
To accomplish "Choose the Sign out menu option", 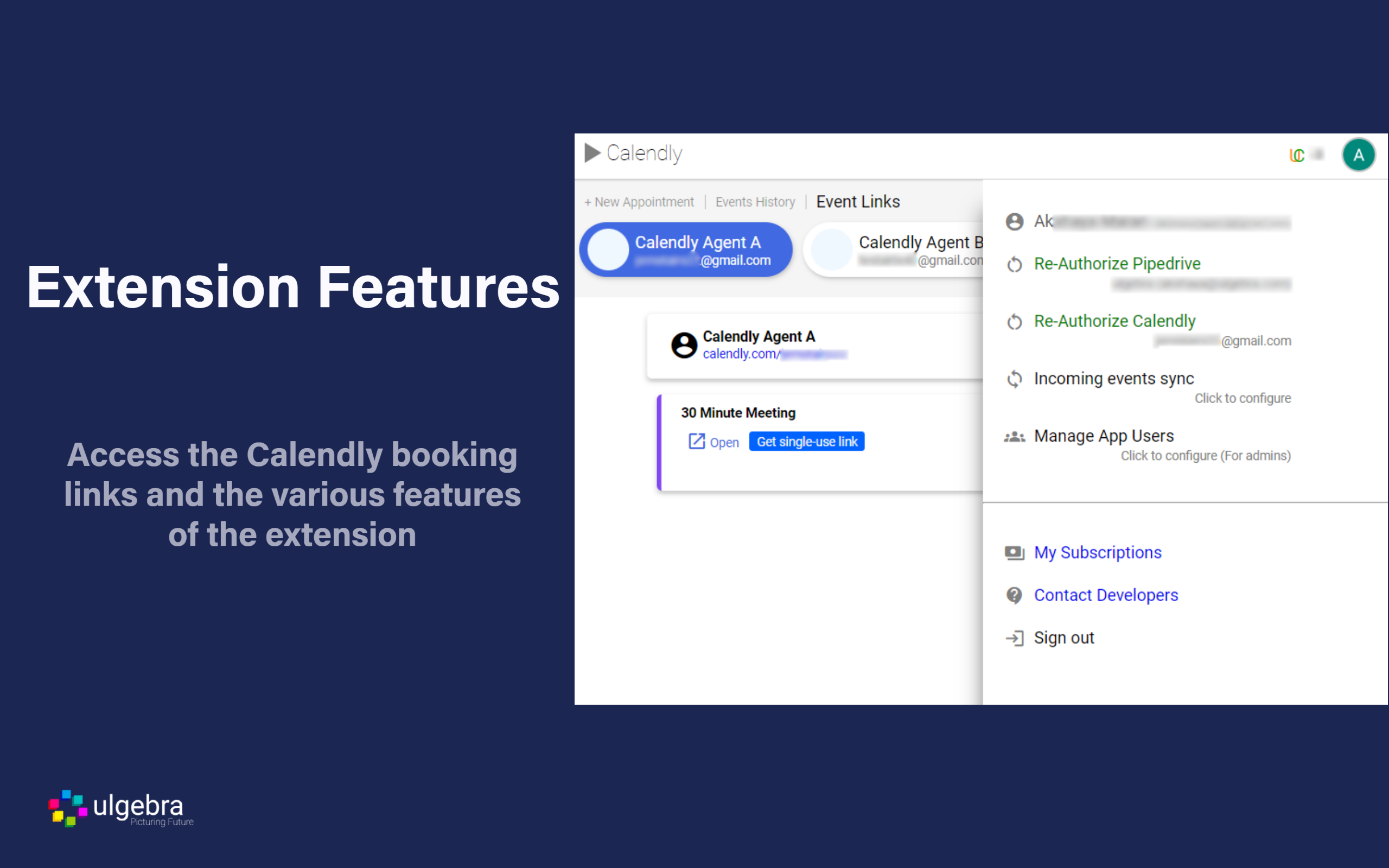I will 1063,639.
